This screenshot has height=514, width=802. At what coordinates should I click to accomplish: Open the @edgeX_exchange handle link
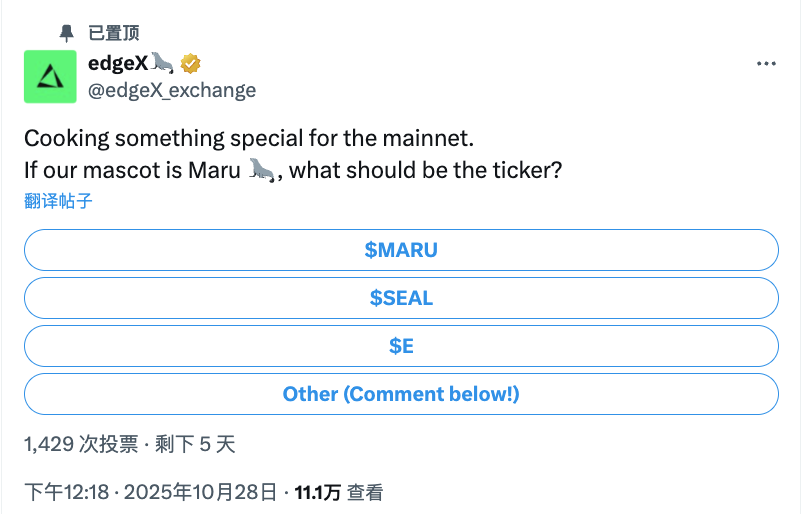click(x=172, y=90)
